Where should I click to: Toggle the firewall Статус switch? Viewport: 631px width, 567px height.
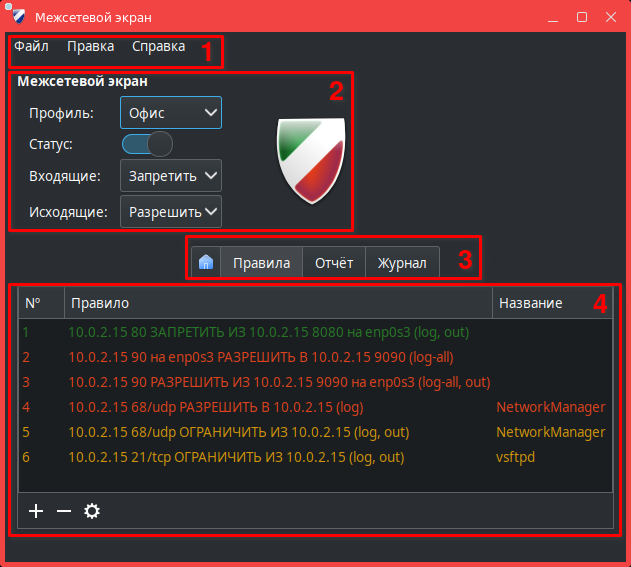(147, 144)
